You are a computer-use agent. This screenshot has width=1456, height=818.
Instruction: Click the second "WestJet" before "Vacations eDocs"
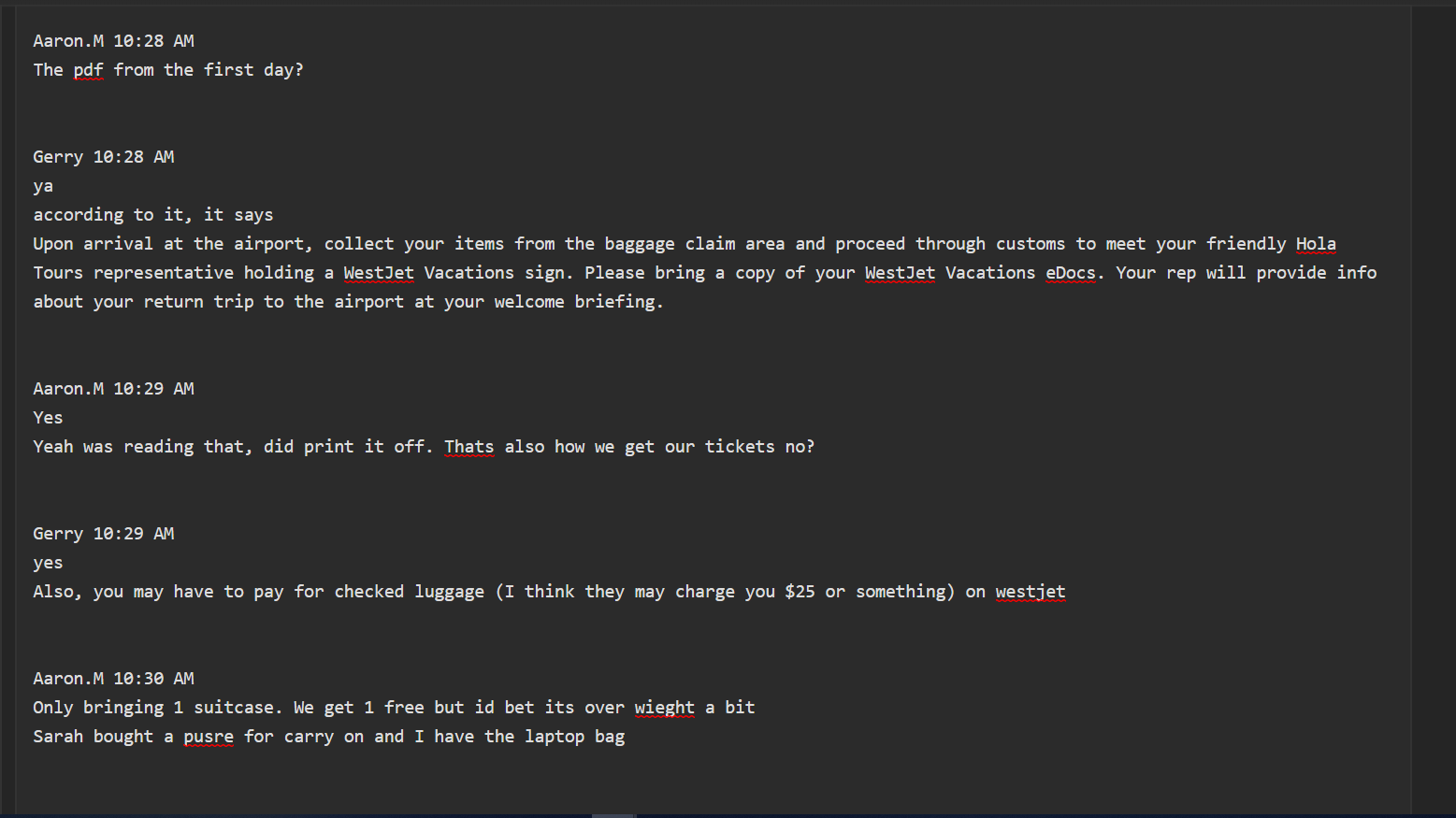pyautogui.click(x=899, y=273)
